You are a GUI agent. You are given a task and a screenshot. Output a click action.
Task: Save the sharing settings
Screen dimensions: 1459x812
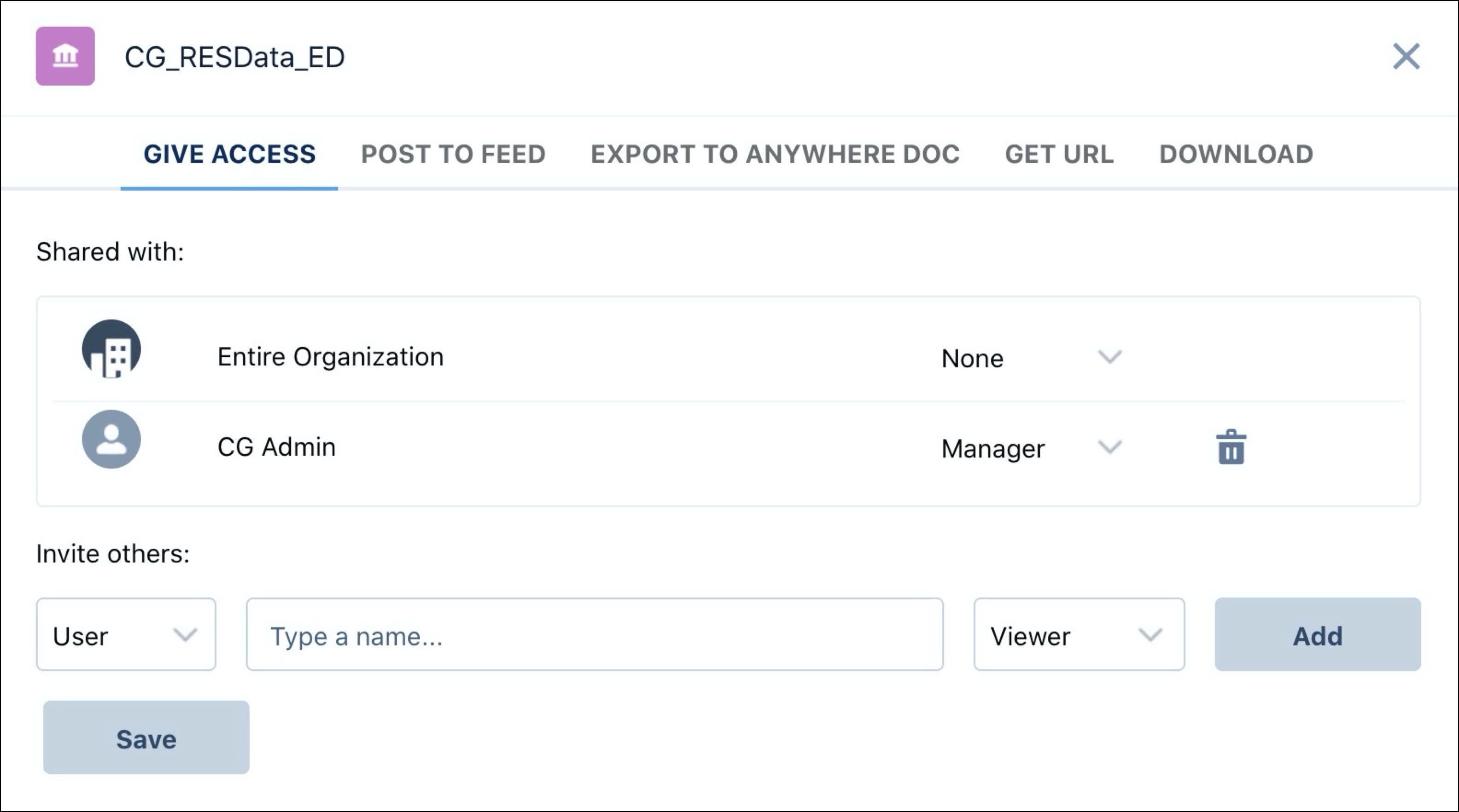coord(146,737)
